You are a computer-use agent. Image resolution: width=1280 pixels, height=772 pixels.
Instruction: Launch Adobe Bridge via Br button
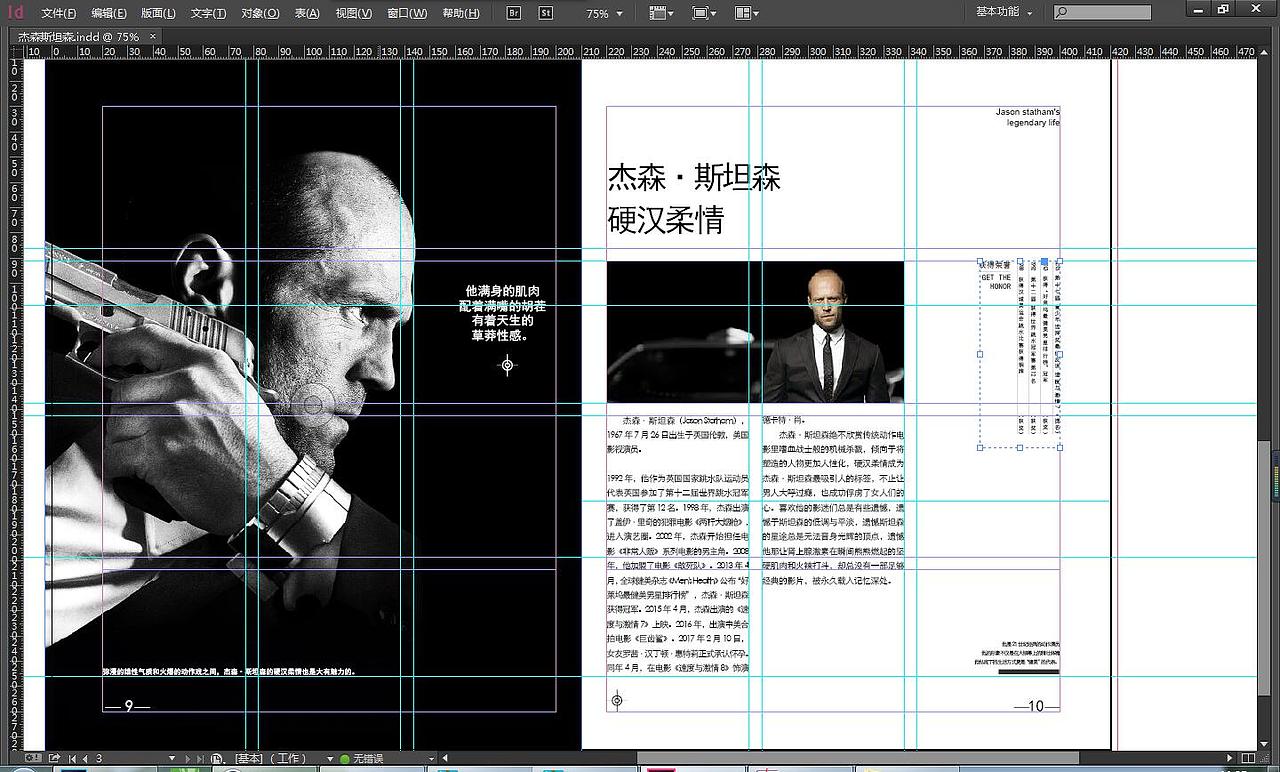[514, 13]
